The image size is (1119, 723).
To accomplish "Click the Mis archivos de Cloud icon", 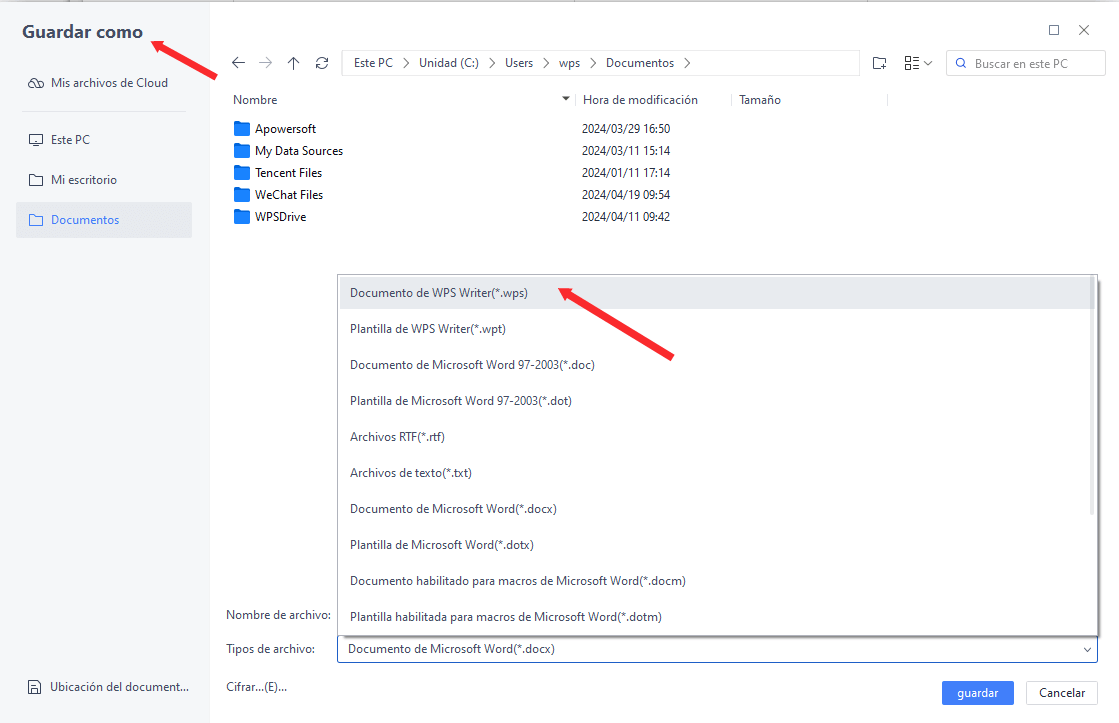I will click(x=36, y=84).
